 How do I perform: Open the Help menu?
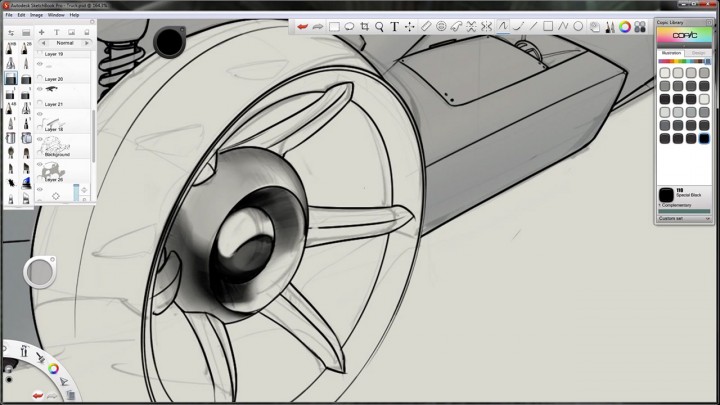click(74, 15)
